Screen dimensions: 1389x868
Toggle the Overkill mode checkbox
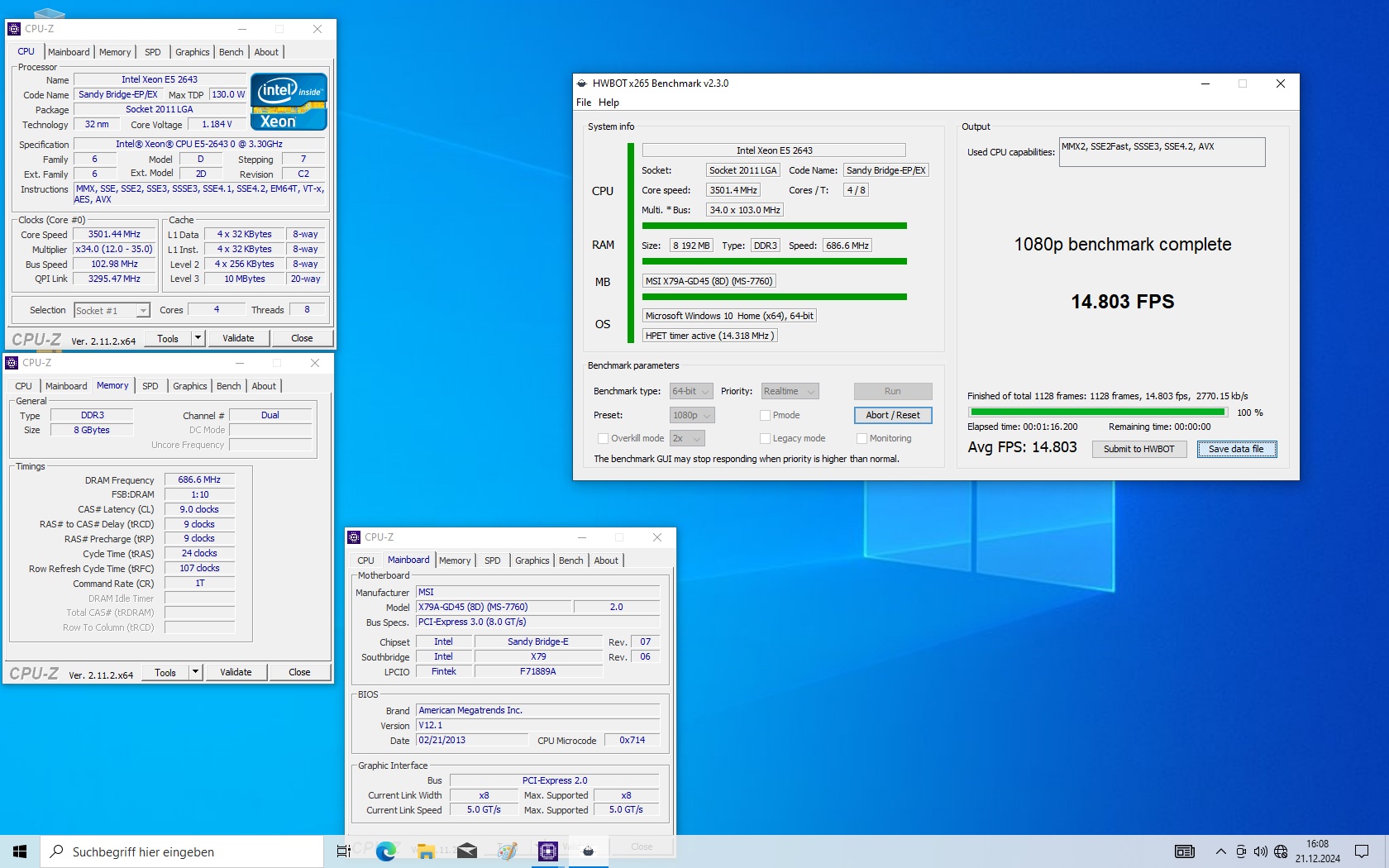603,439
